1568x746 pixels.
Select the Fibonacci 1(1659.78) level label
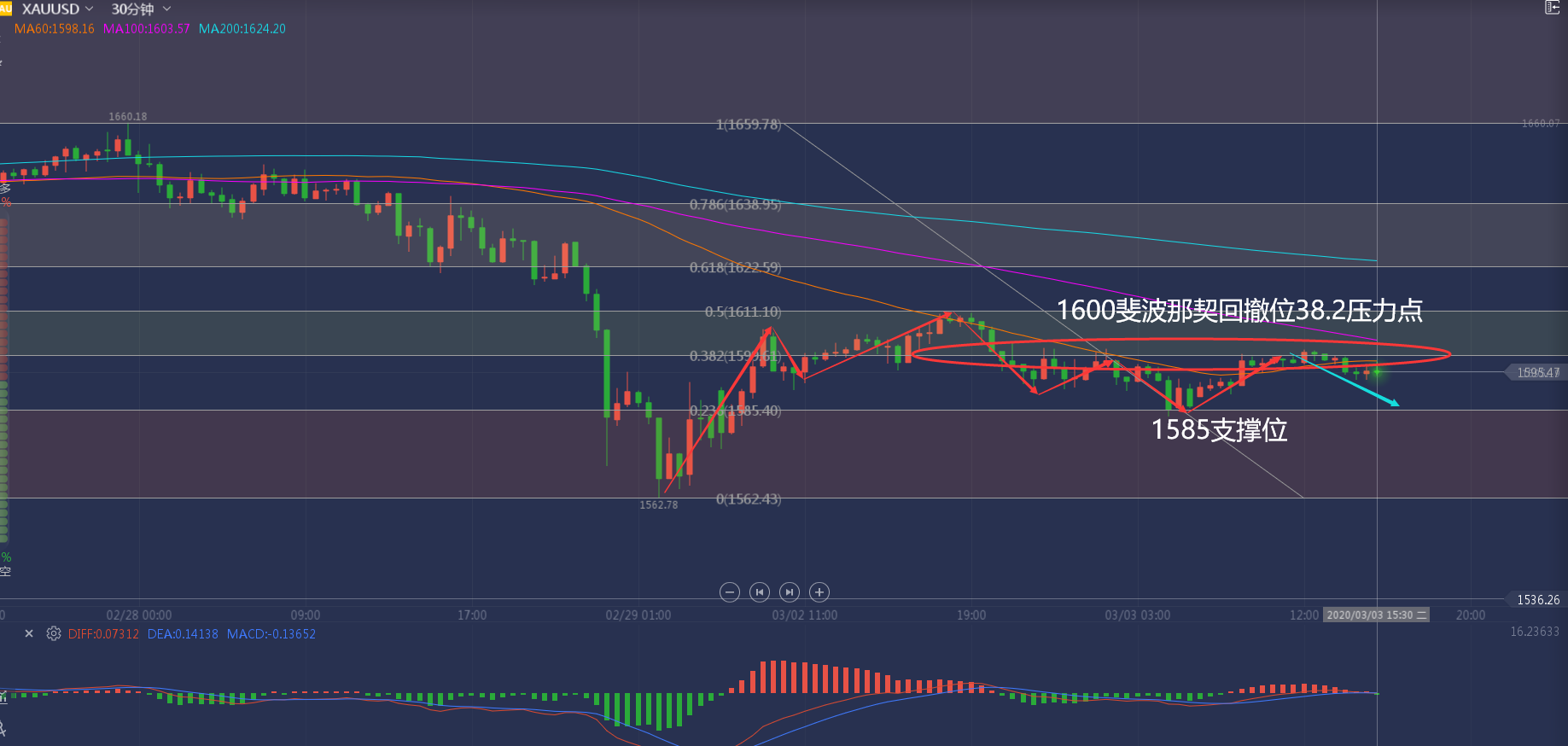(x=749, y=125)
